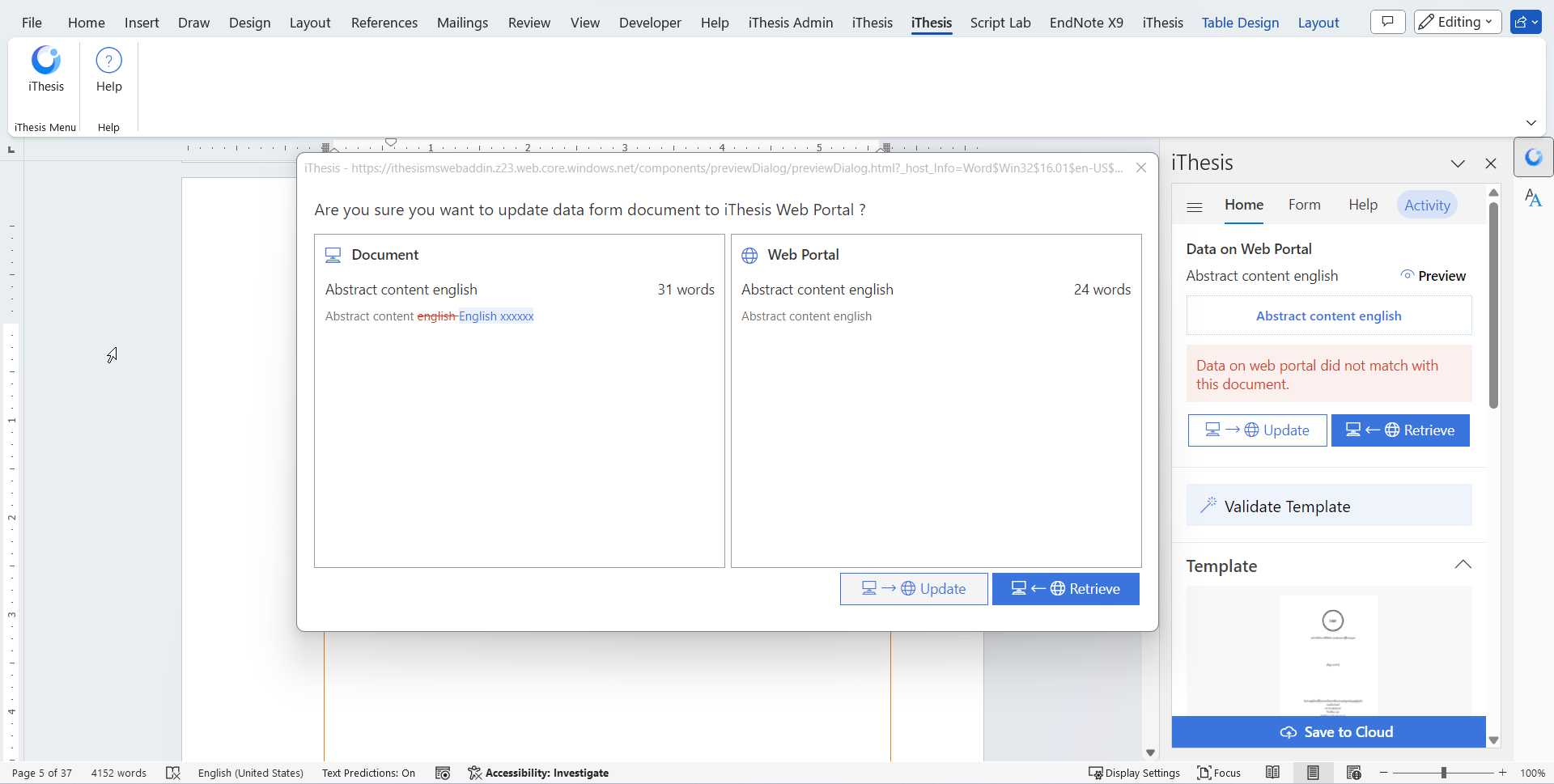
Task: Open the iThesis pane options dropdown arrow
Action: coord(1458,163)
